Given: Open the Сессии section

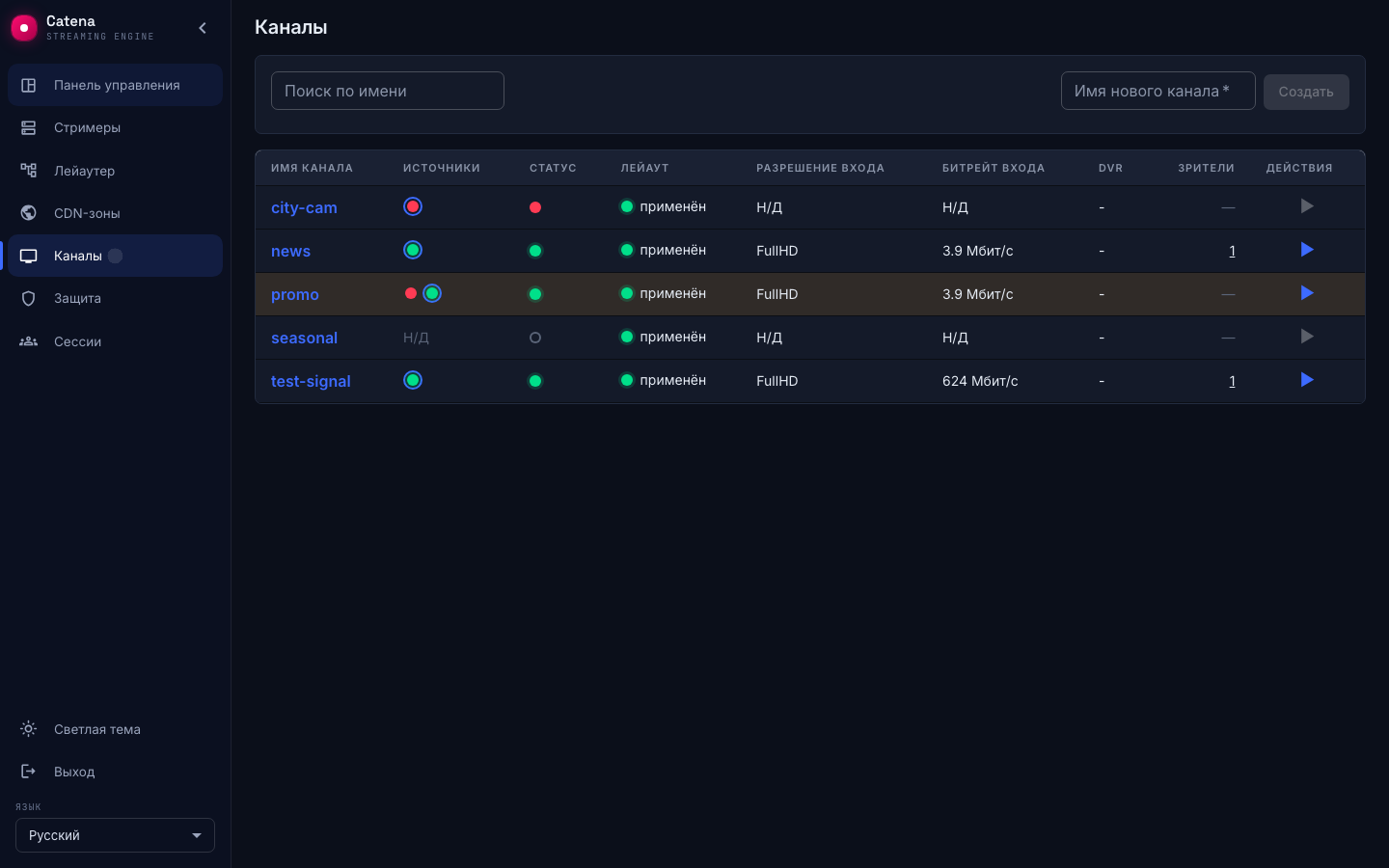Looking at the screenshot, I should pyautogui.click(x=115, y=341).
